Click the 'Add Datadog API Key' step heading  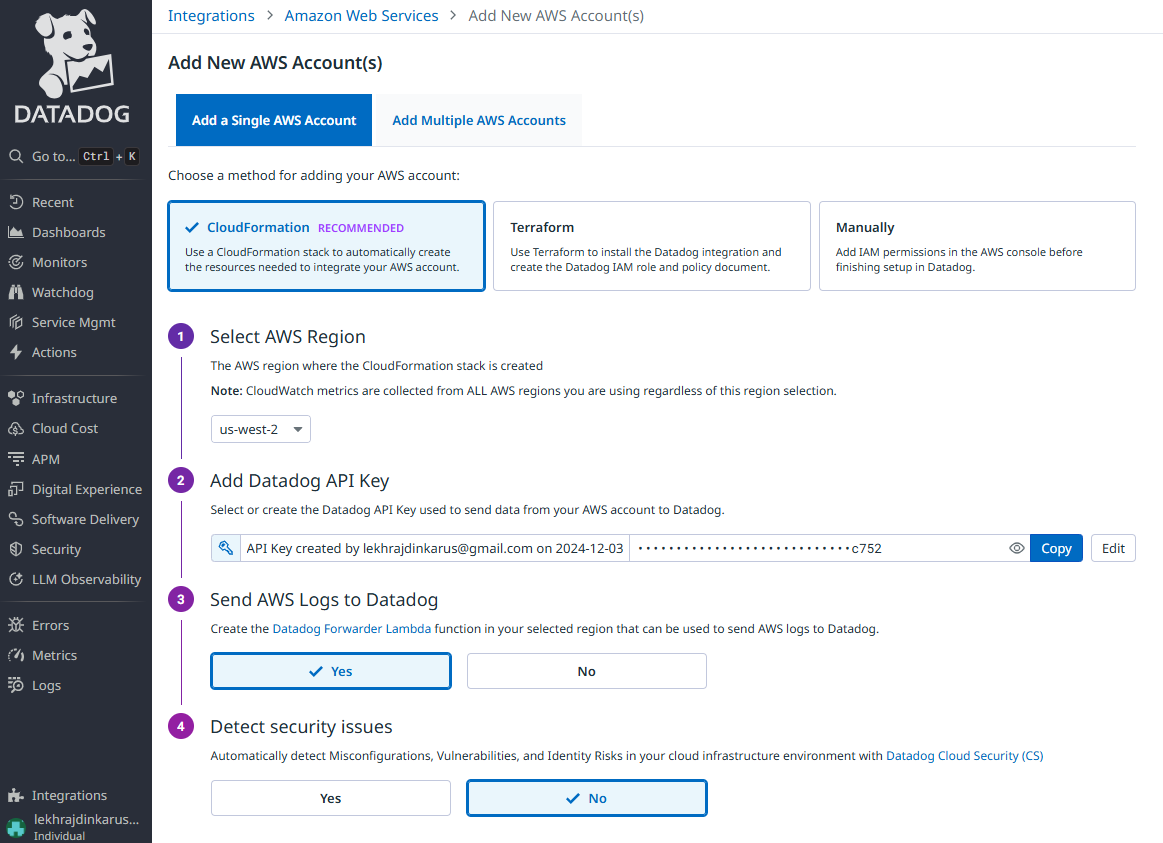[x=300, y=480]
